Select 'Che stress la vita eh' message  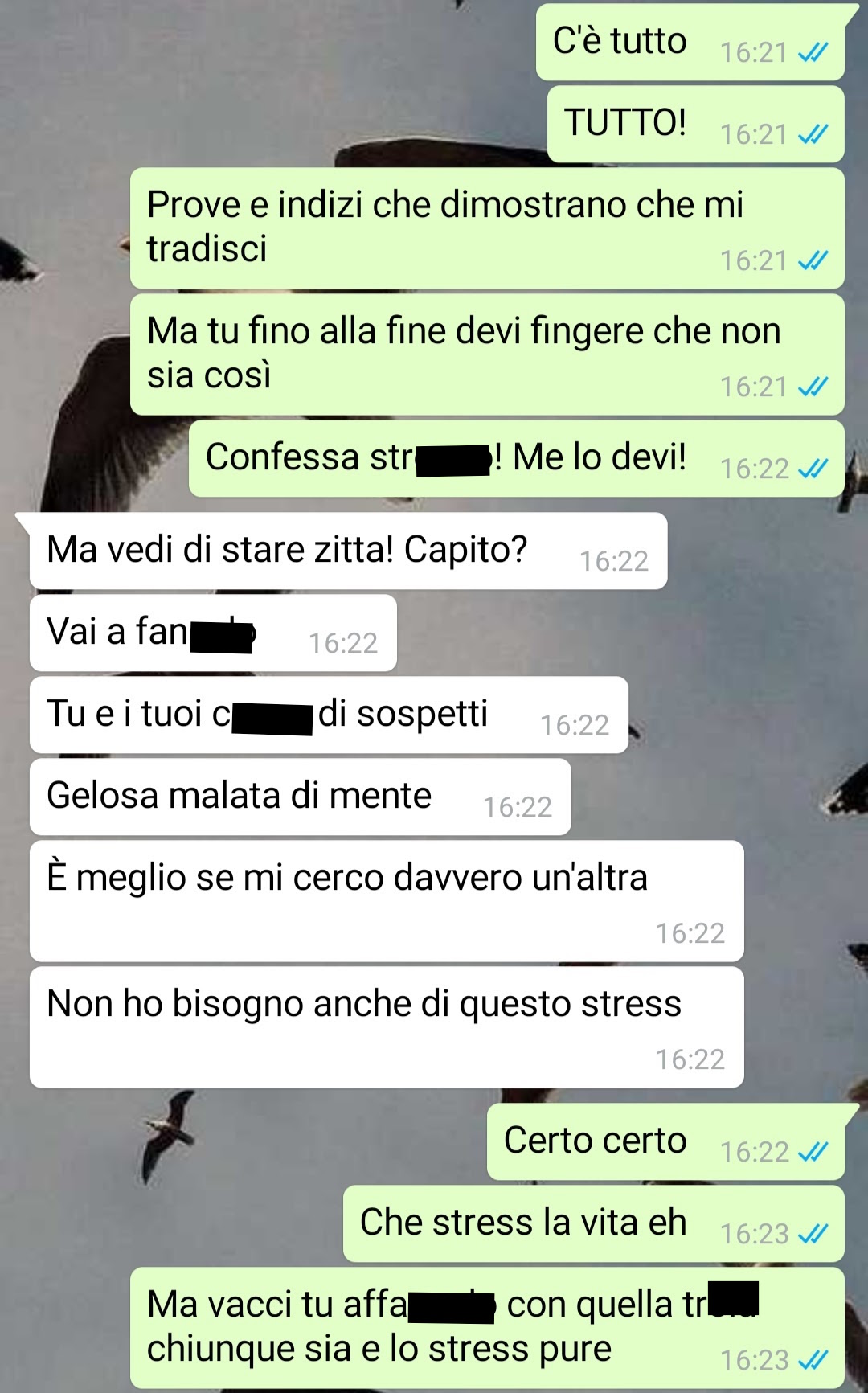pyautogui.click(x=594, y=1224)
